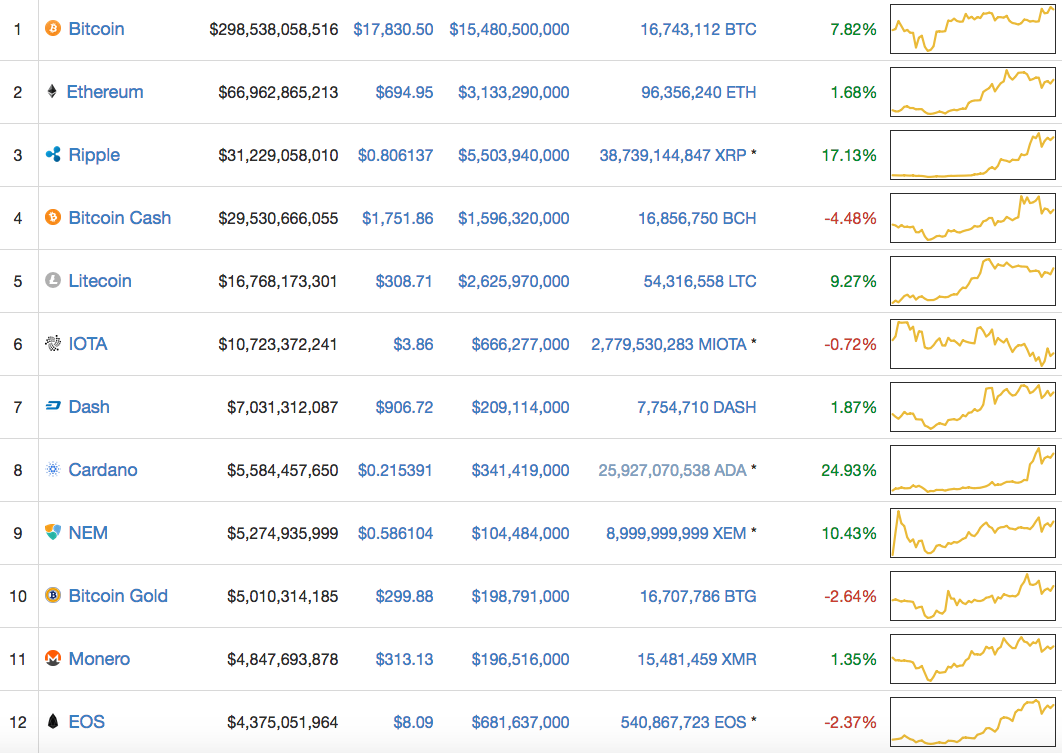Image resolution: width=1062 pixels, height=753 pixels.
Task: Click the Cardano logo icon
Action: click(53, 470)
